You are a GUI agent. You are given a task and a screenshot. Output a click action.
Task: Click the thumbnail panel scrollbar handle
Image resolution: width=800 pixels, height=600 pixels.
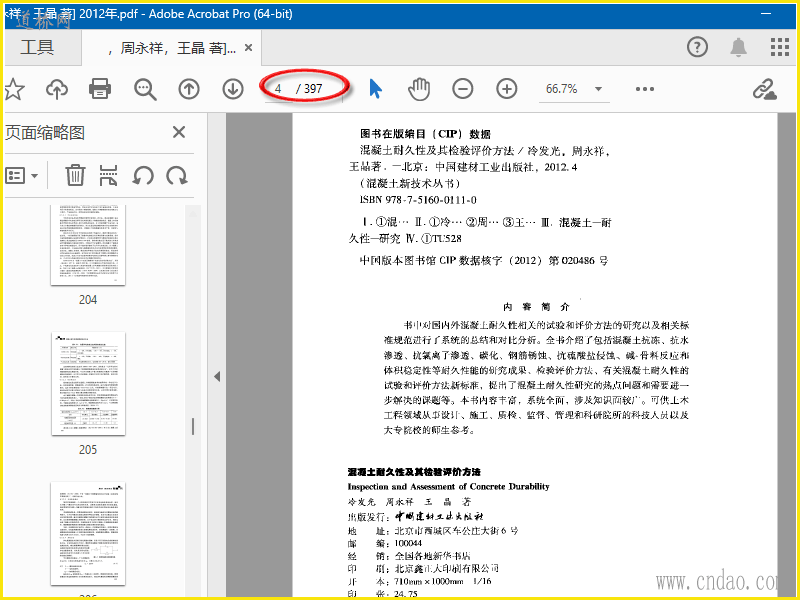[x=193, y=427]
